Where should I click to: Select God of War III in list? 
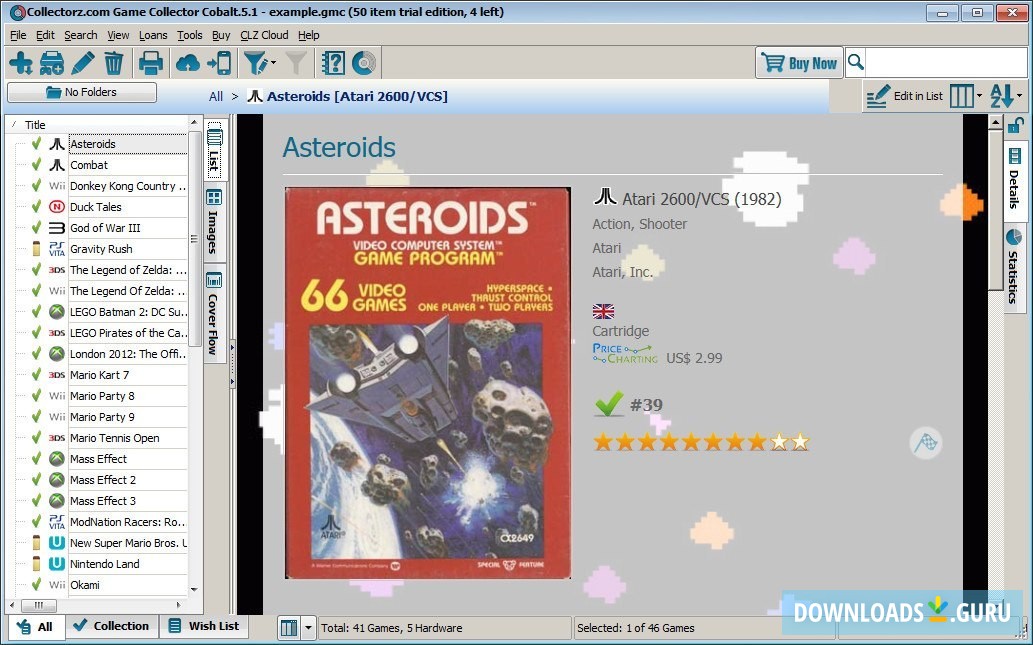(x=105, y=228)
